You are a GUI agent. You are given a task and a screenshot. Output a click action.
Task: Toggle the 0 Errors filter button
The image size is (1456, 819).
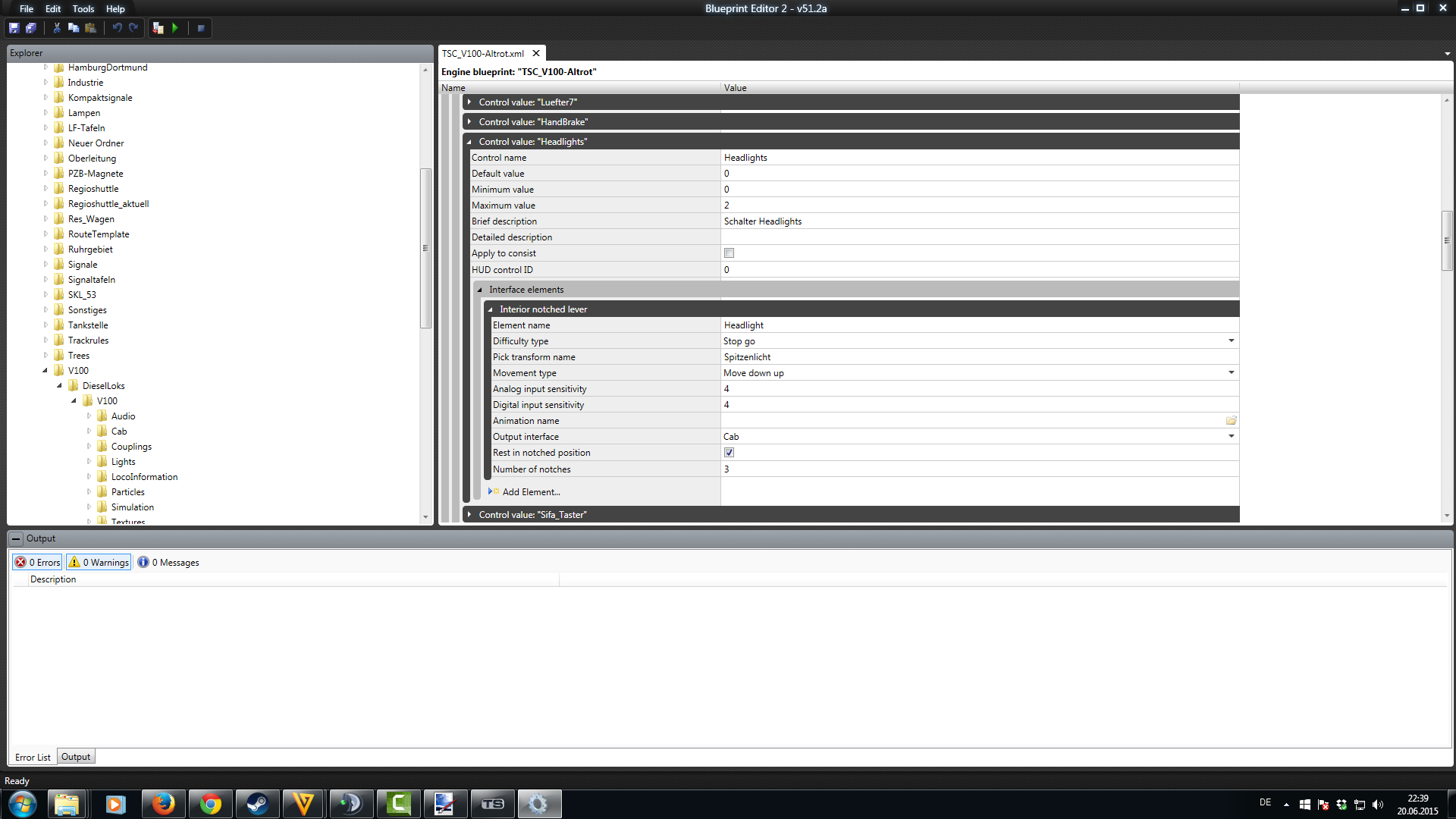tap(38, 562)
